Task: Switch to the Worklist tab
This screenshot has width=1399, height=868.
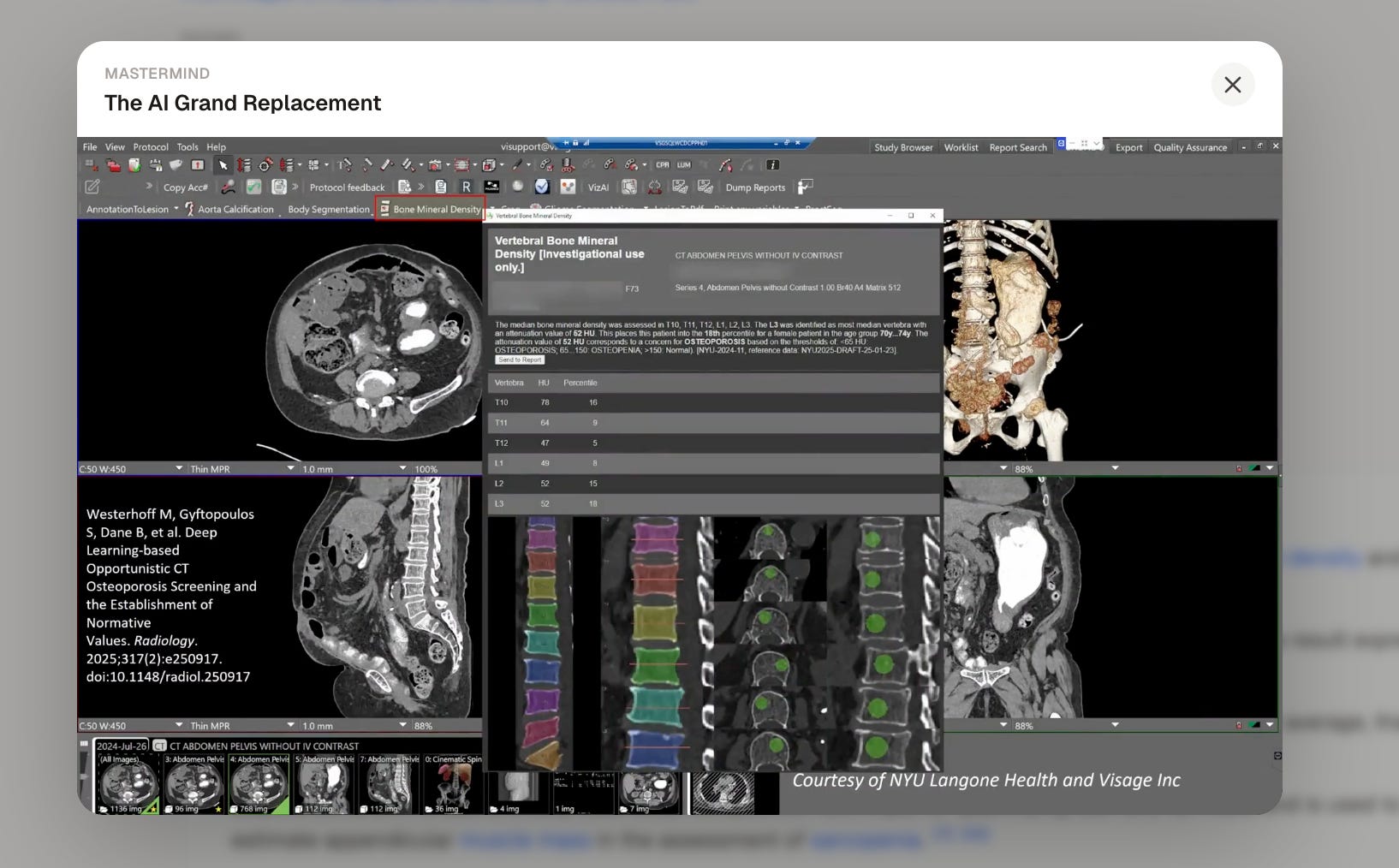Action: (961, 147)
